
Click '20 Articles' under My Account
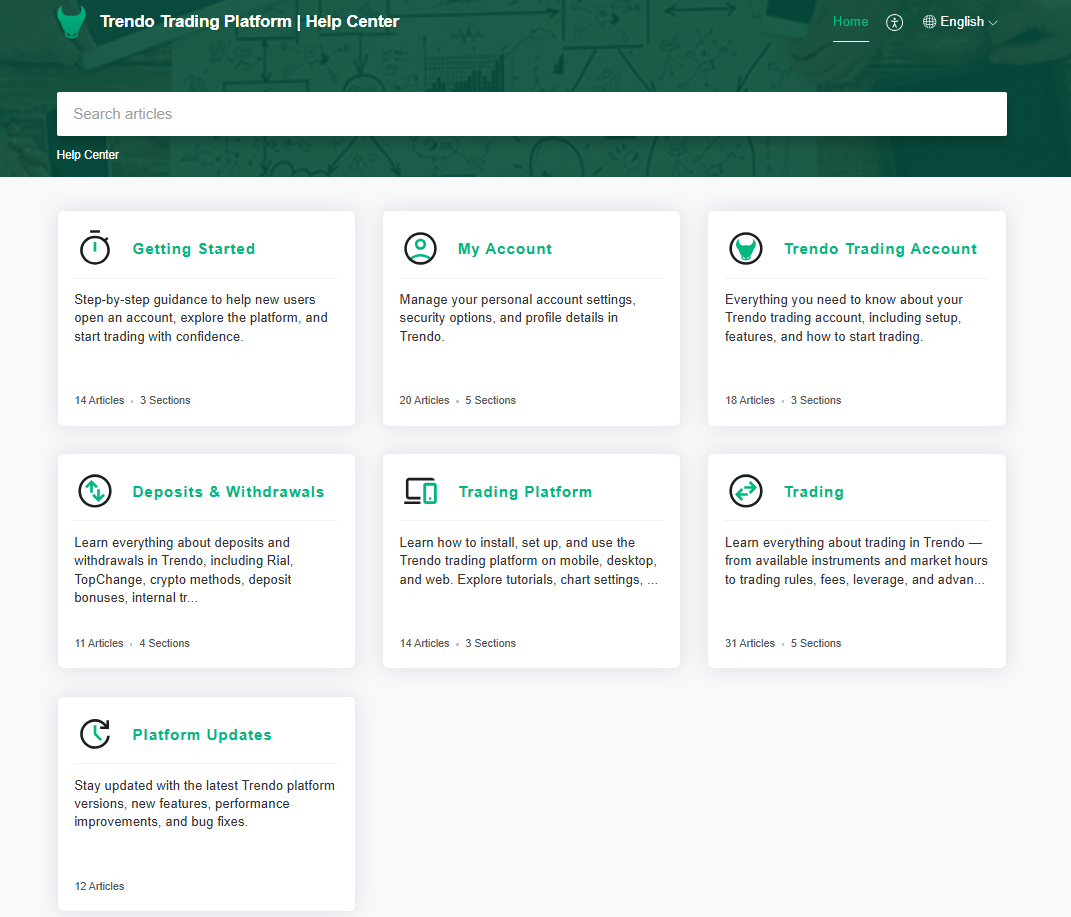tap(424, 400)
